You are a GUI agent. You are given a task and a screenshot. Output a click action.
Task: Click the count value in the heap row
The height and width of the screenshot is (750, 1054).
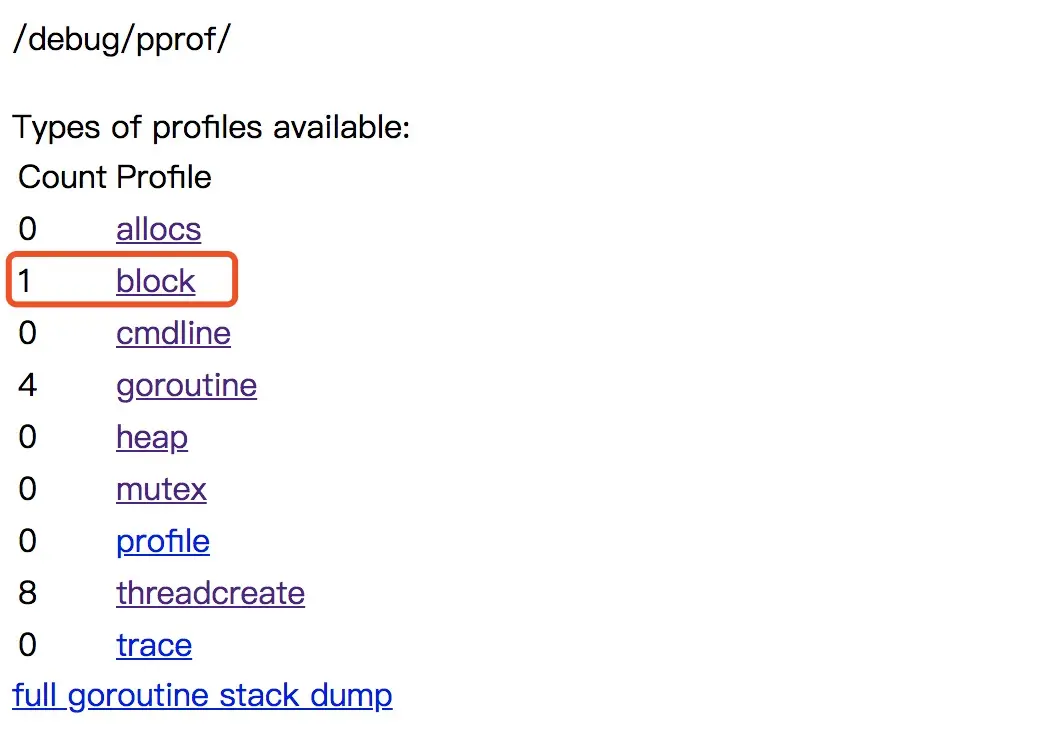coord(27,438)
